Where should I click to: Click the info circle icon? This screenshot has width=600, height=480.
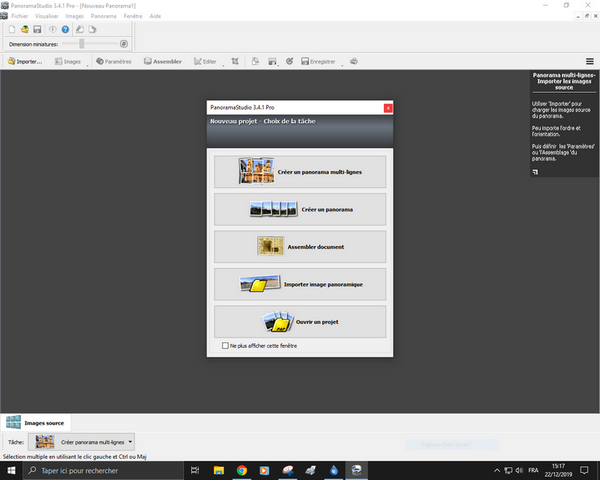click(x=53, y=29)
